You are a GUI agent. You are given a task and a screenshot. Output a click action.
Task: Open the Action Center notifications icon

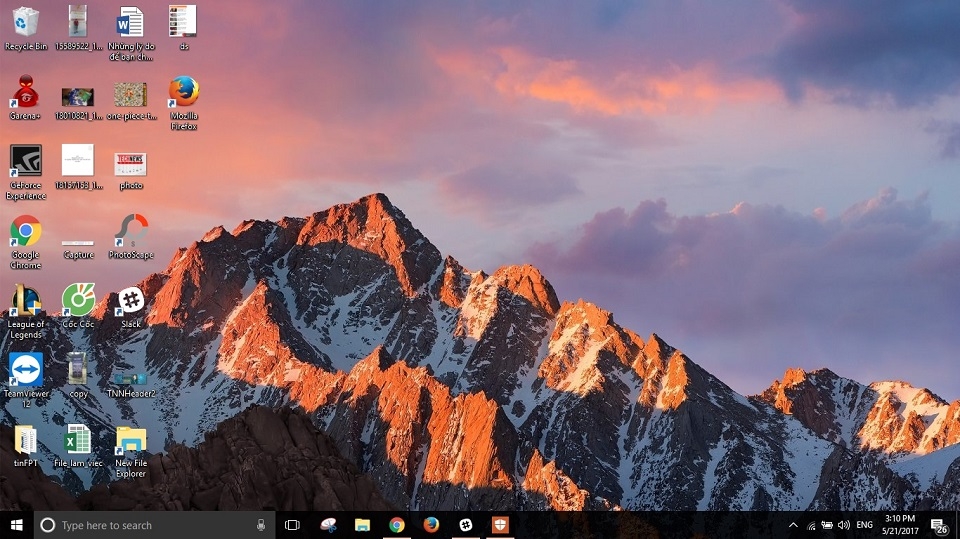(x=939, y=526)
